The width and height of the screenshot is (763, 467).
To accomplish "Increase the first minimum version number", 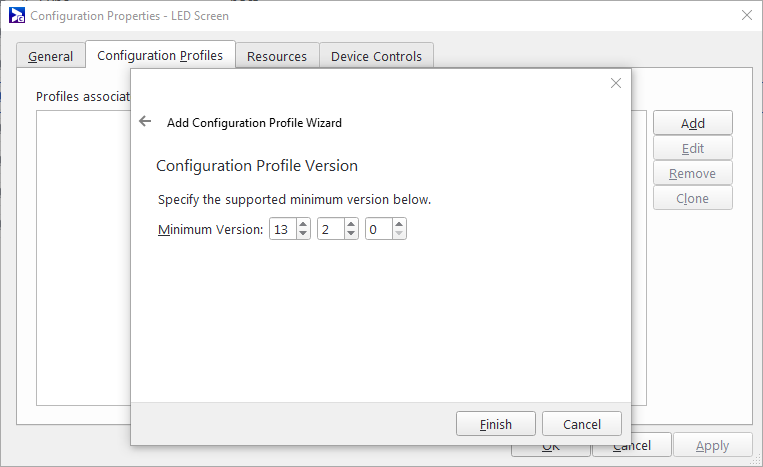I will pos(303,224).
